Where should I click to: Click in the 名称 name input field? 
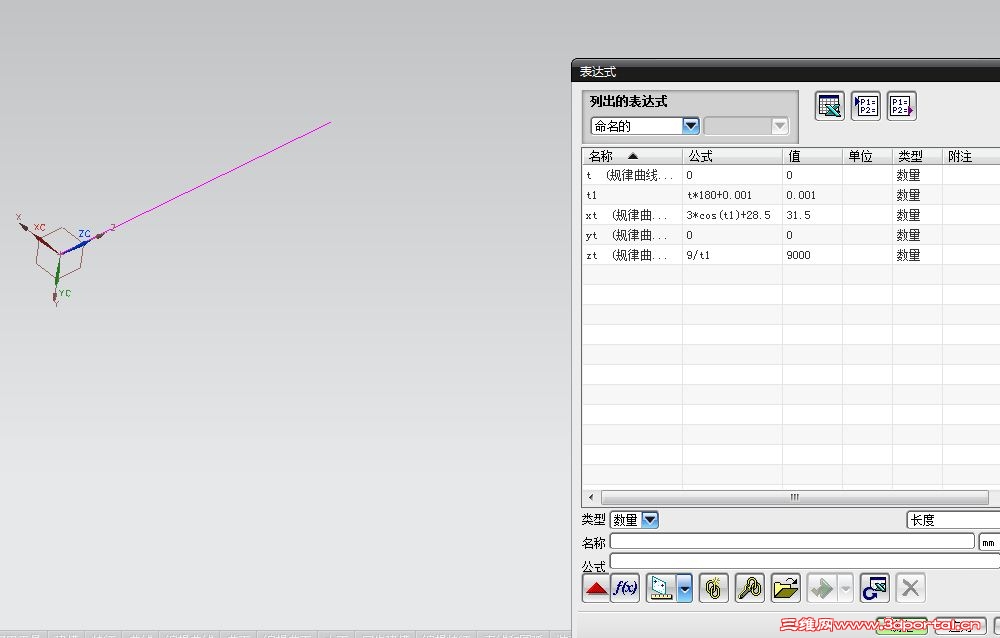[792, 541]
